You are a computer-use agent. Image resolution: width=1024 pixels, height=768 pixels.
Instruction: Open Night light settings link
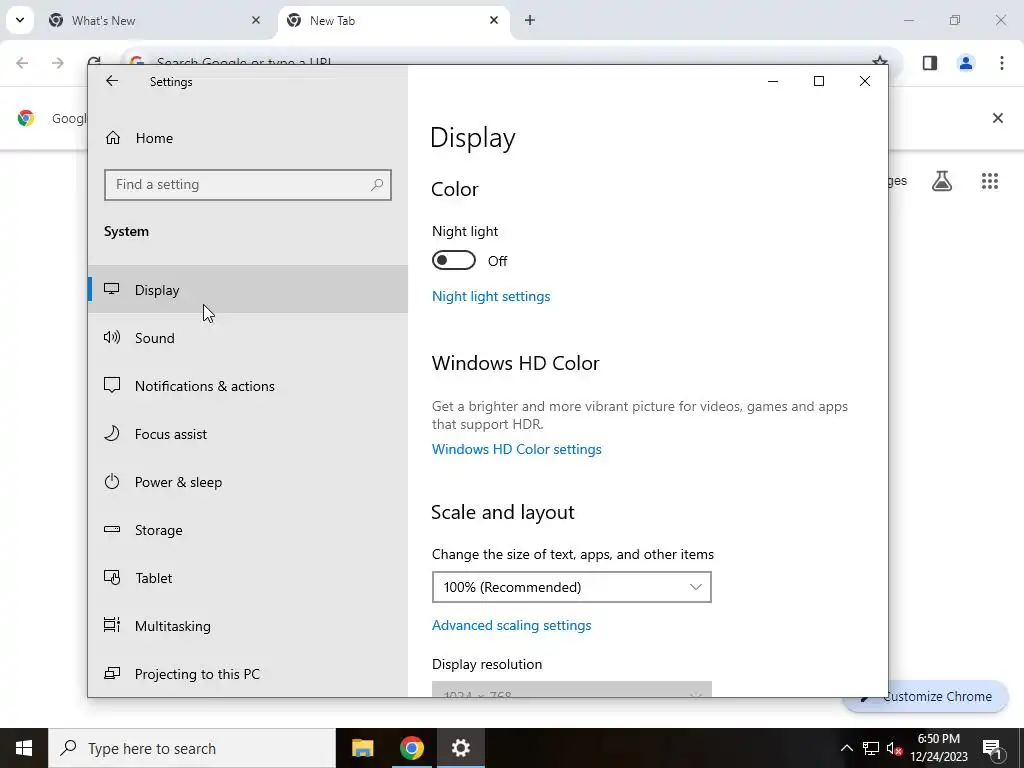point(491,296)
